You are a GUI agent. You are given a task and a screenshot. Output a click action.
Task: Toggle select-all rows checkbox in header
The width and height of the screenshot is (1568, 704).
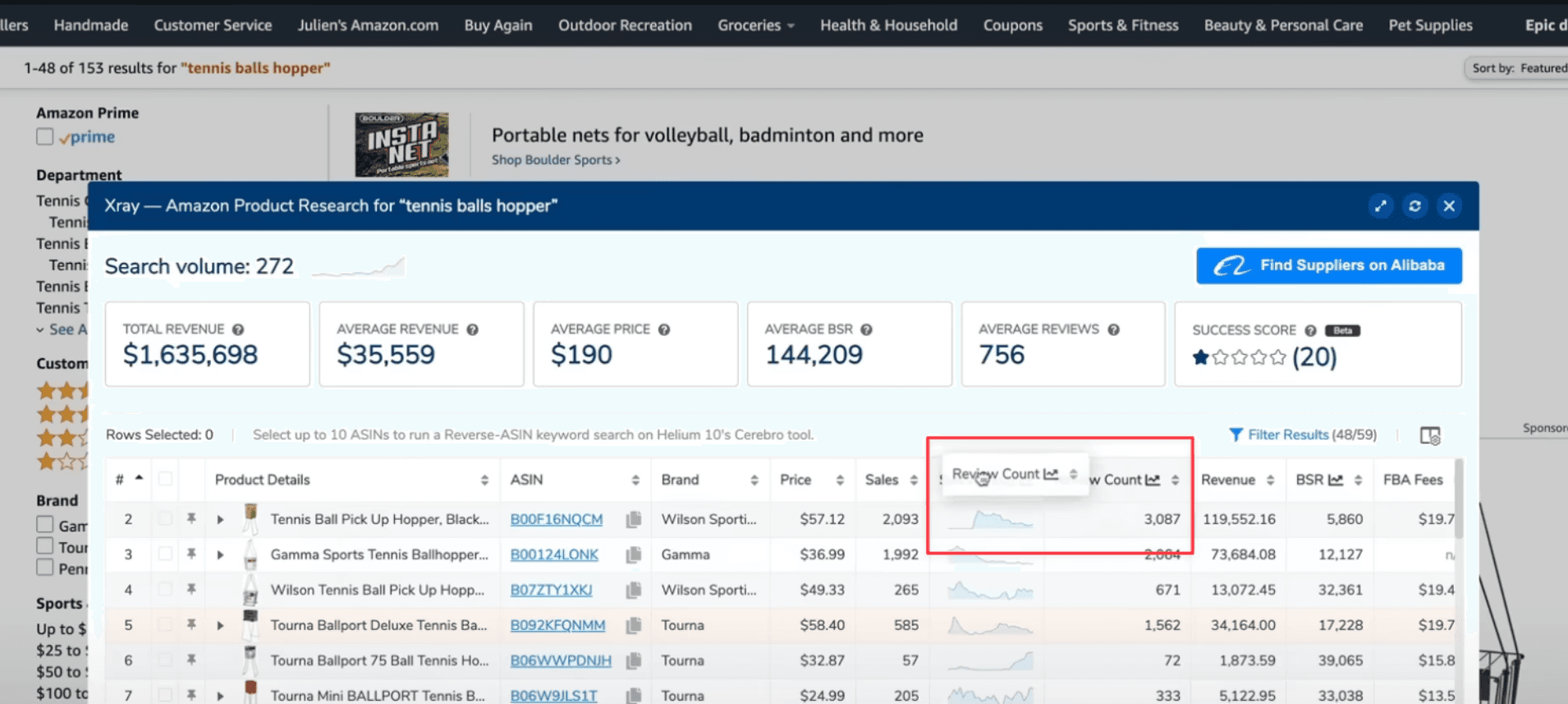coord(165,479)
